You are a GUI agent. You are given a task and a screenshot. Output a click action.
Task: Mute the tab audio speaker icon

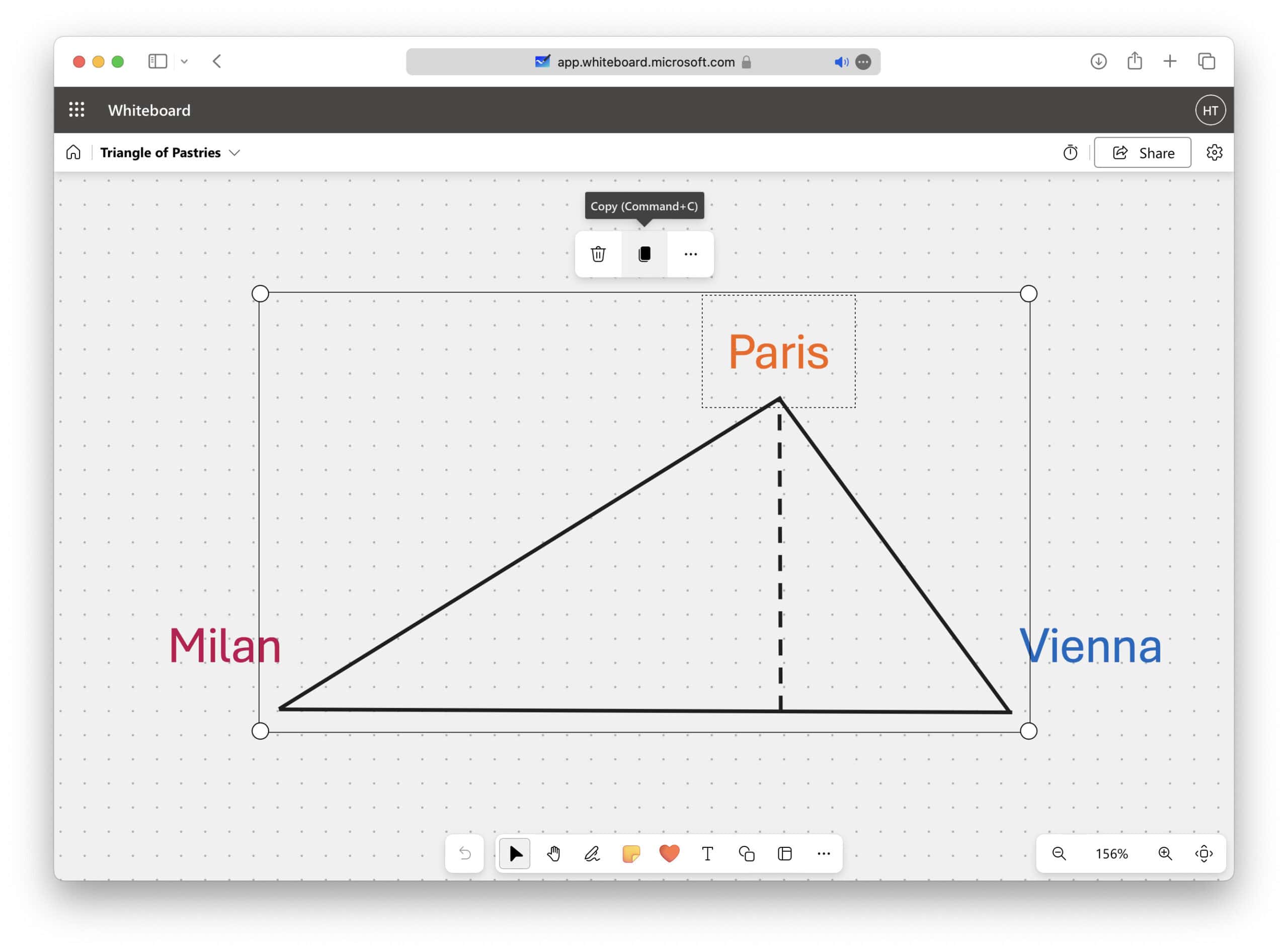point(841,62)
